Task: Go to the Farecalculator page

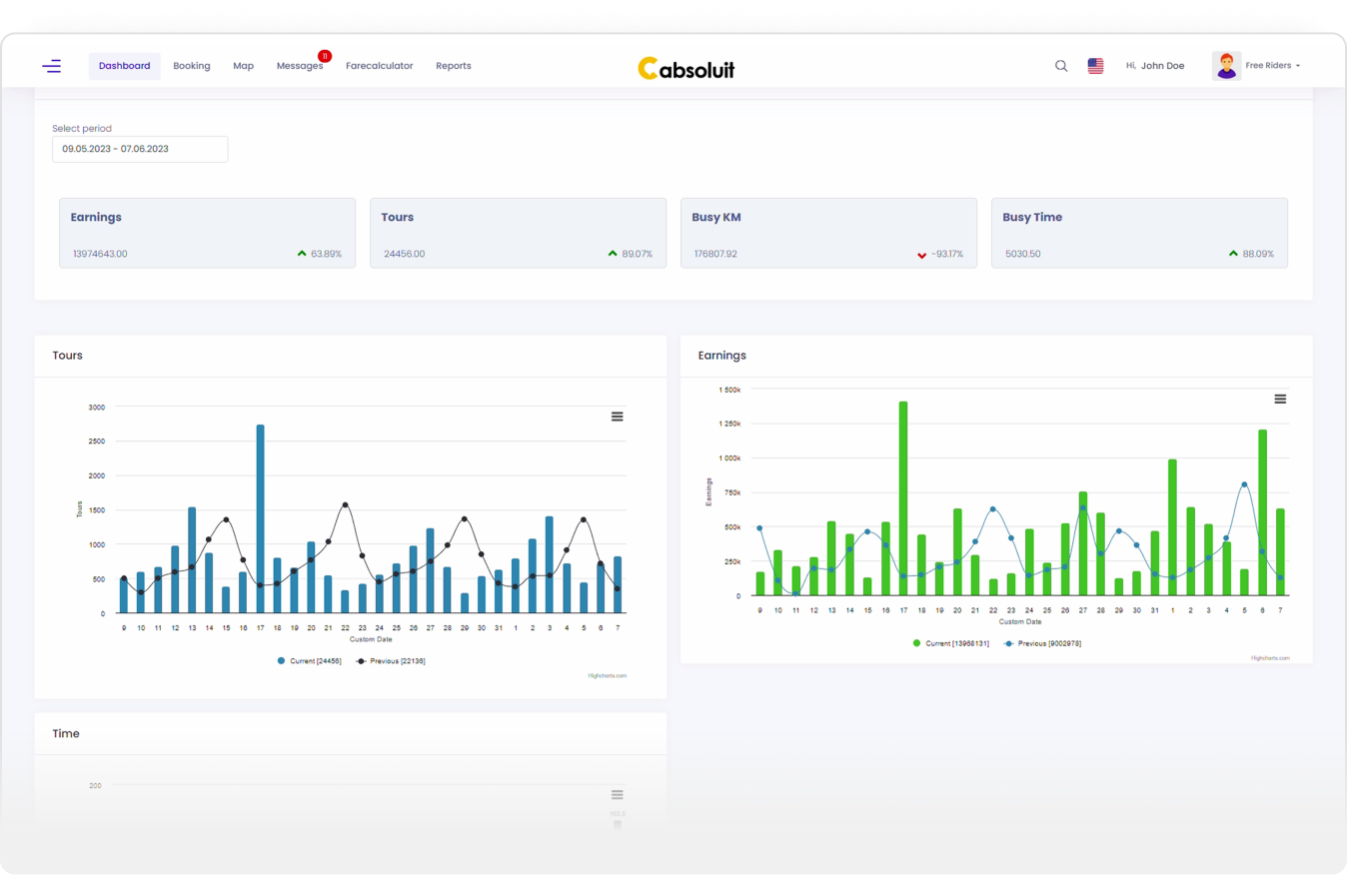Action: pyautogui.click(x=379, y=66)
